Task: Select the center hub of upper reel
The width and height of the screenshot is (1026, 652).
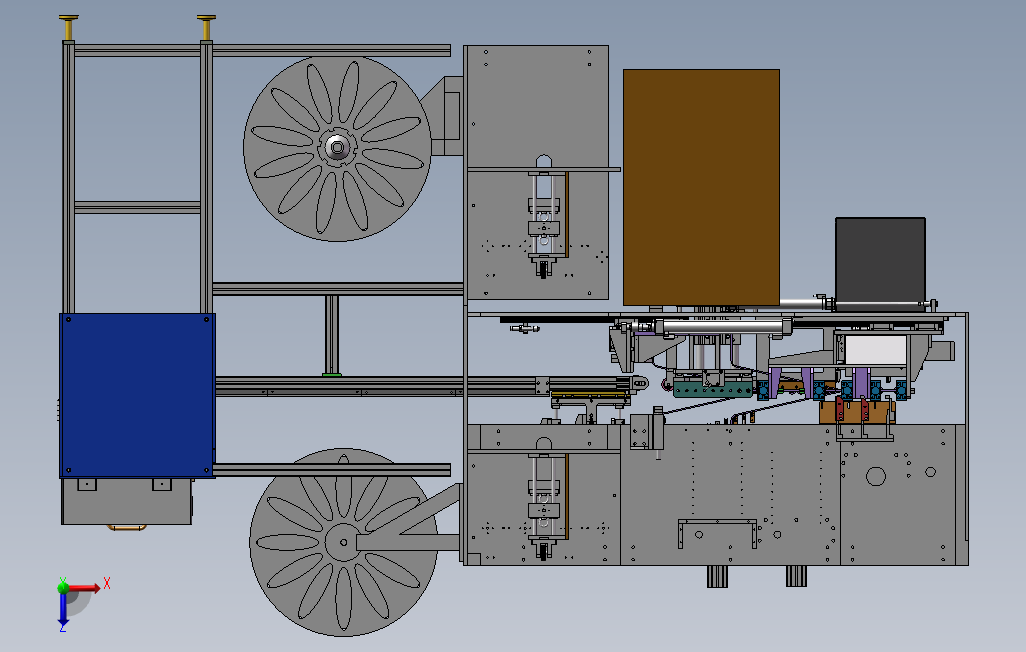Action: pos(337,148)
